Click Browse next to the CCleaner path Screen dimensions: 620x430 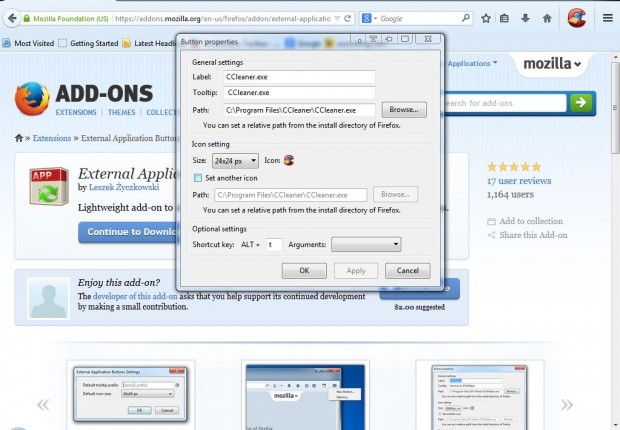(x=404, y=110)
